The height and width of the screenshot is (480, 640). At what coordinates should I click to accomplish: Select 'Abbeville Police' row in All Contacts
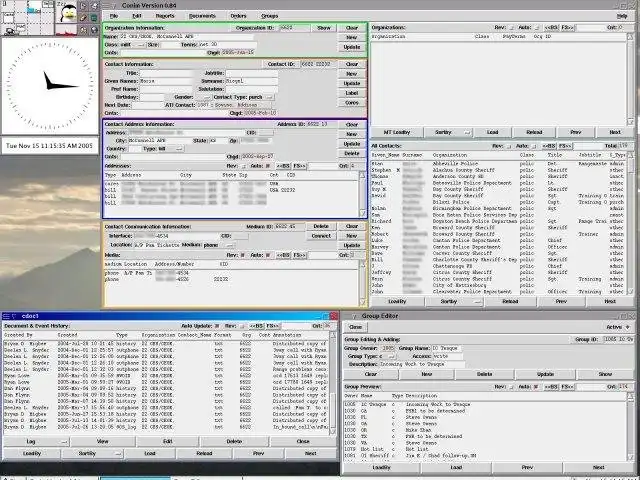[497, 164]
